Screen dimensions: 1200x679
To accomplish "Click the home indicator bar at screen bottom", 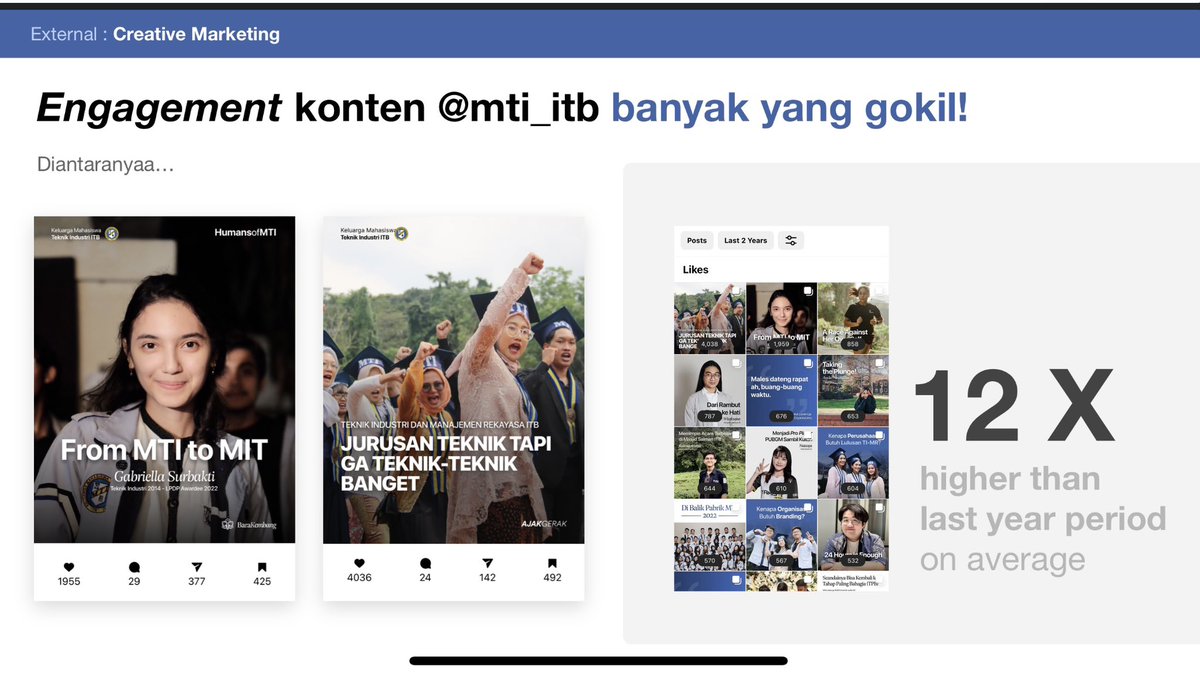I will (600, 659).
